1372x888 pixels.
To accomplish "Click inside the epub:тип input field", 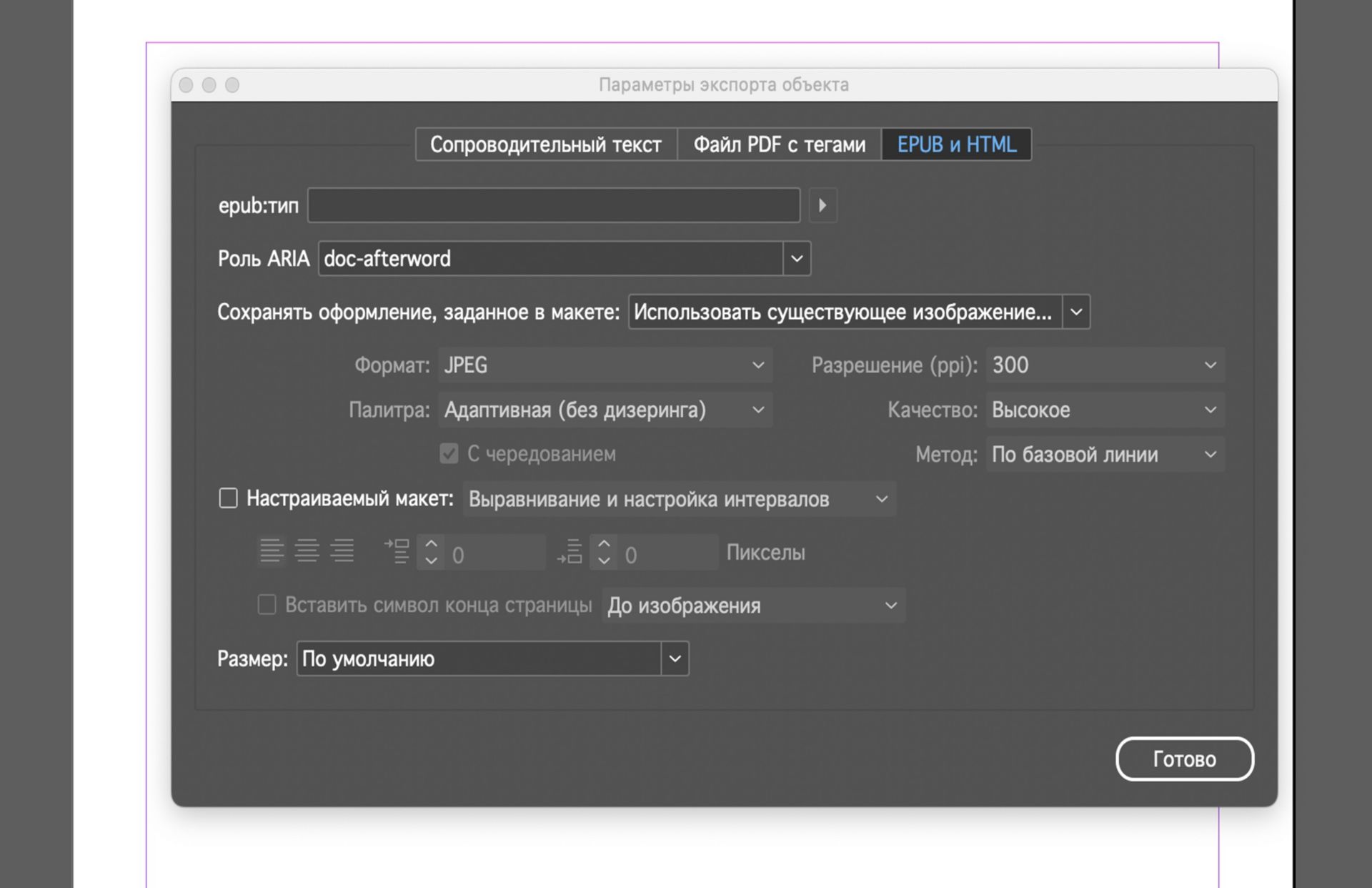I will pos(554,205).
